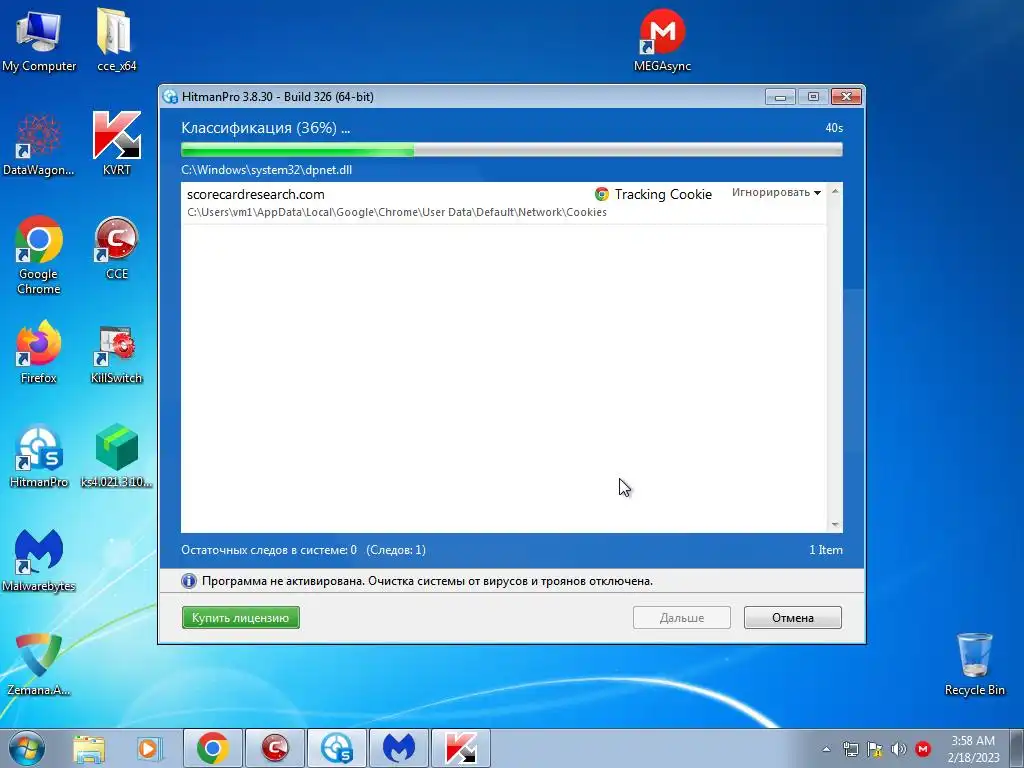Minimize the HitmanPro window

(x=780, y=97)
